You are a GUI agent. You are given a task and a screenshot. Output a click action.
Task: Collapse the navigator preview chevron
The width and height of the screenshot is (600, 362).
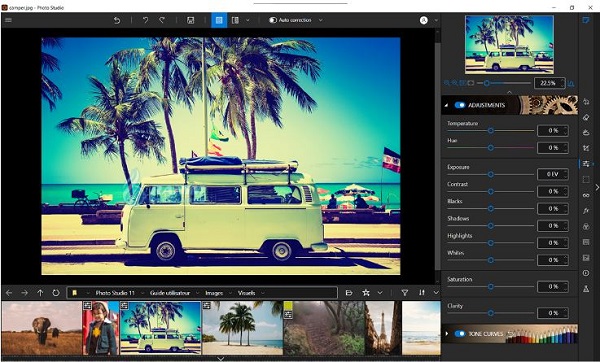coord(509,92)
